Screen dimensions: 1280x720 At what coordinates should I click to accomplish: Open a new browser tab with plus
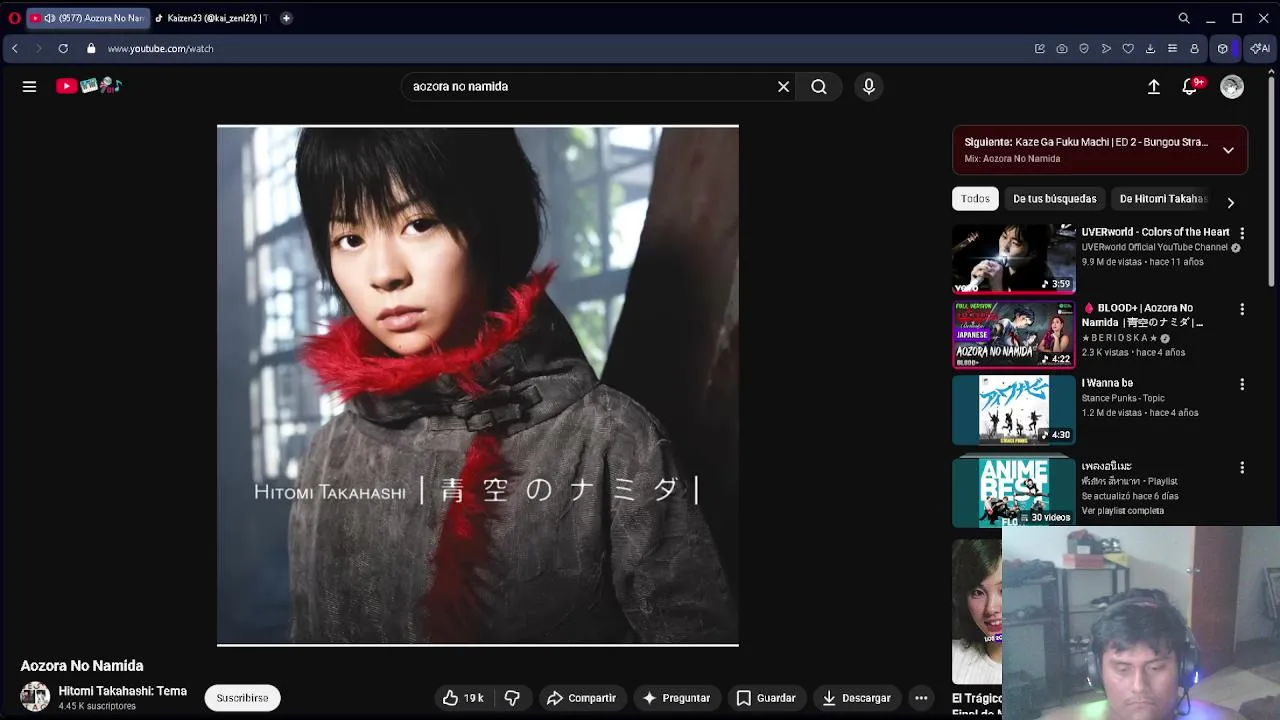click(x=286, y=18)
